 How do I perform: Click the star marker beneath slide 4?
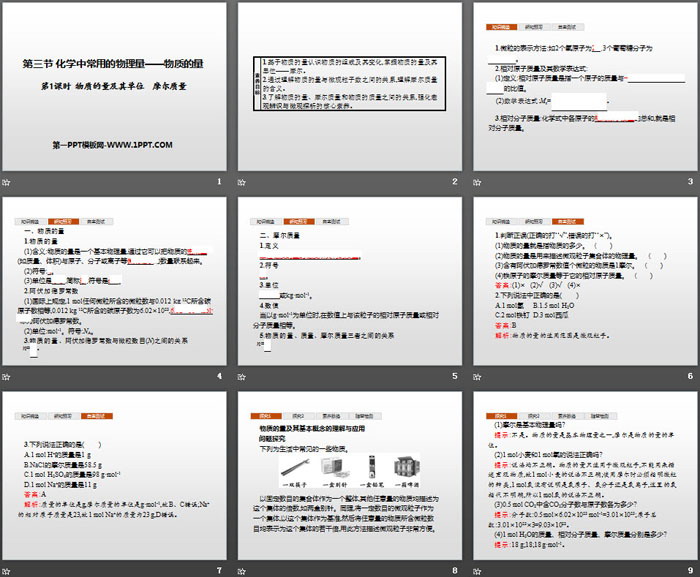point(8,377)
